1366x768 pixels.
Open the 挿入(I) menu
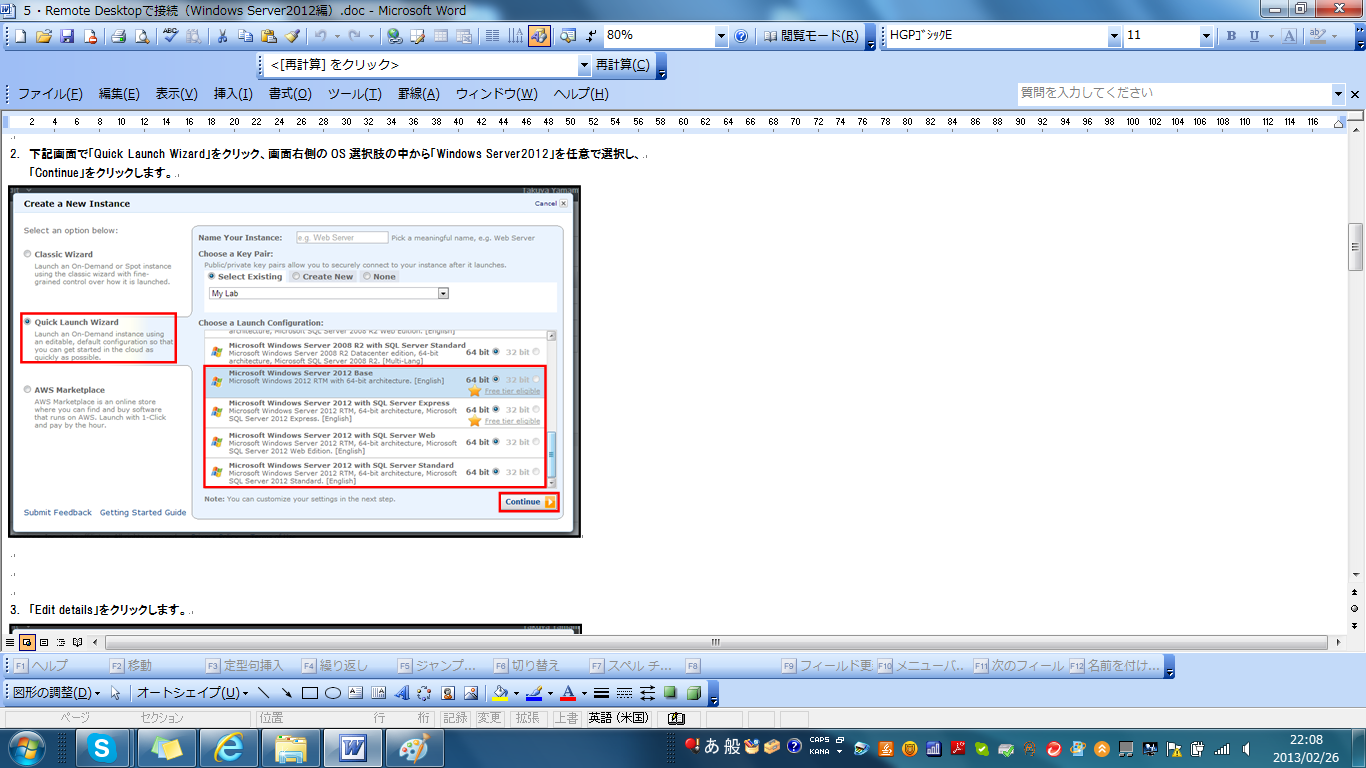233,94
